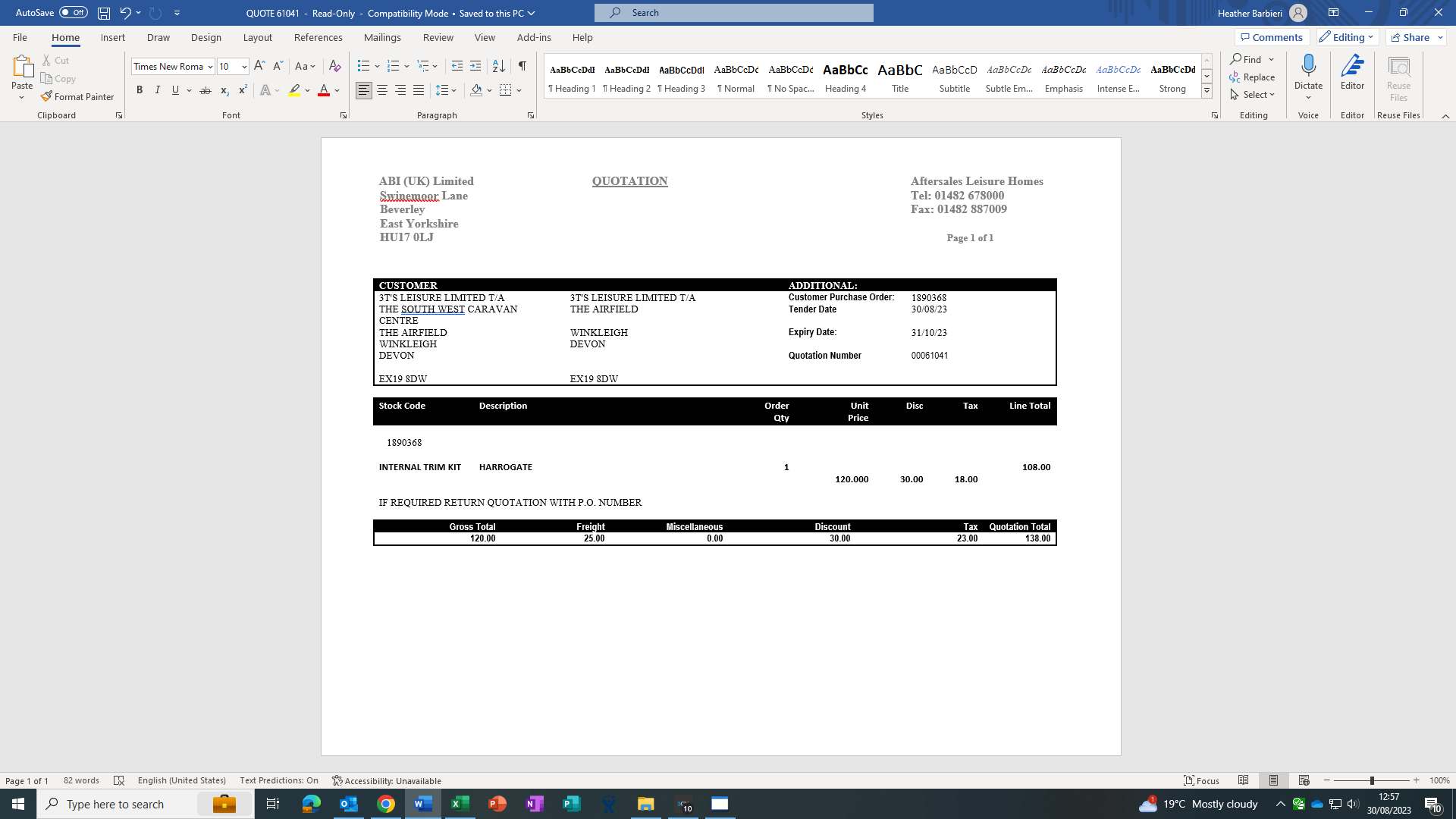Expand the font name dropdown
Screen dimensions: 1456x819
pos(210,67)
